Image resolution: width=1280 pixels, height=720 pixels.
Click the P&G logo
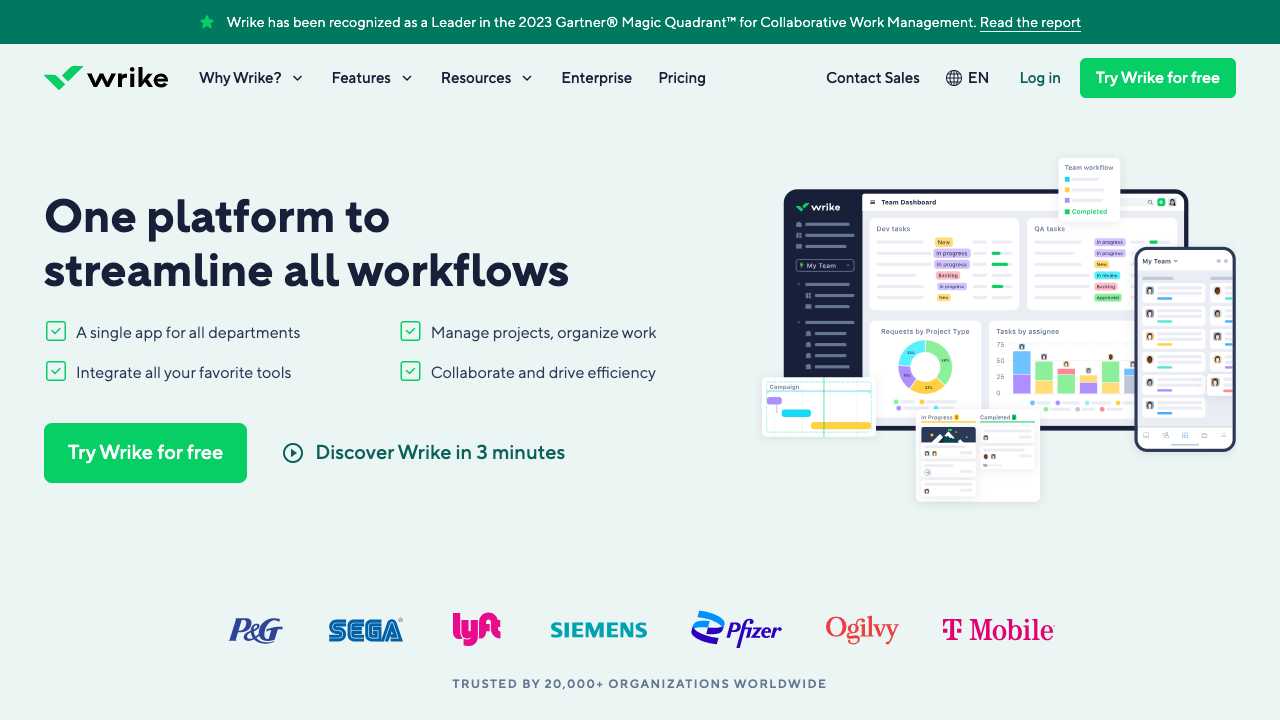(256, 630)
